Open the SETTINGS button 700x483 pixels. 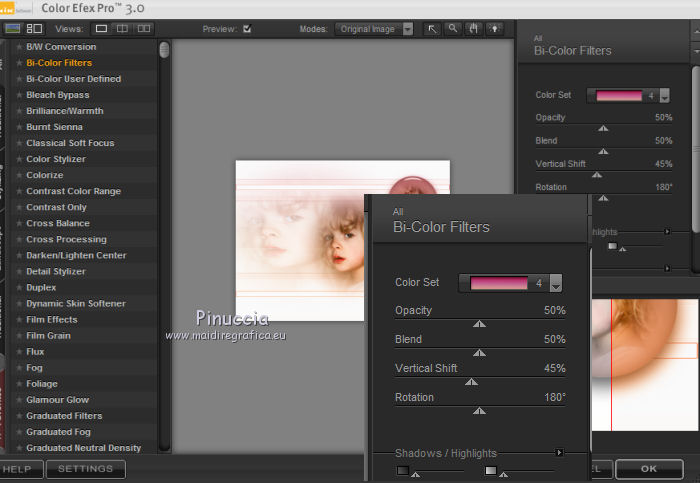[86, 469]
